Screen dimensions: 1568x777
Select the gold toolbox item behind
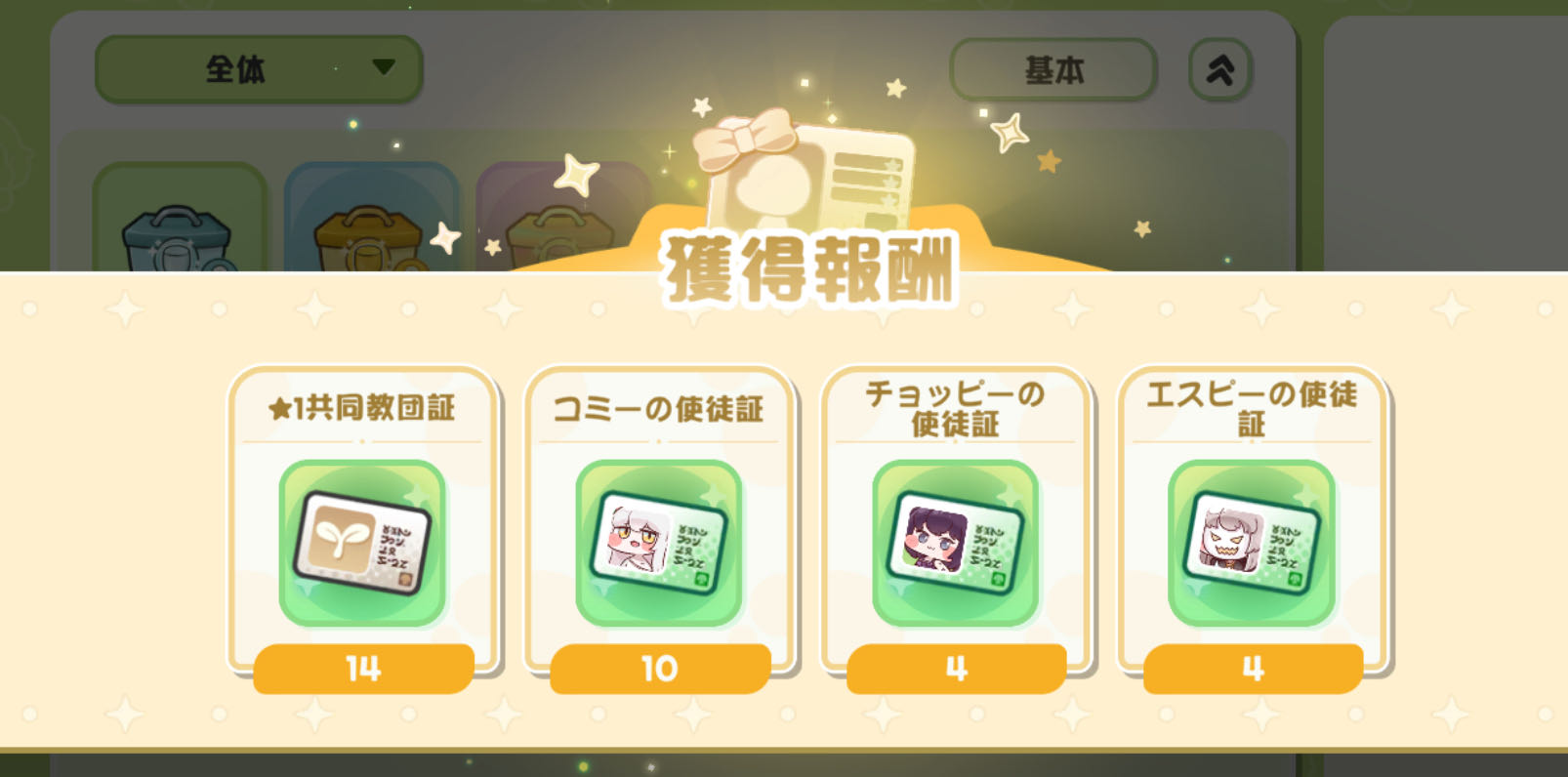click(x=371, y=219)
